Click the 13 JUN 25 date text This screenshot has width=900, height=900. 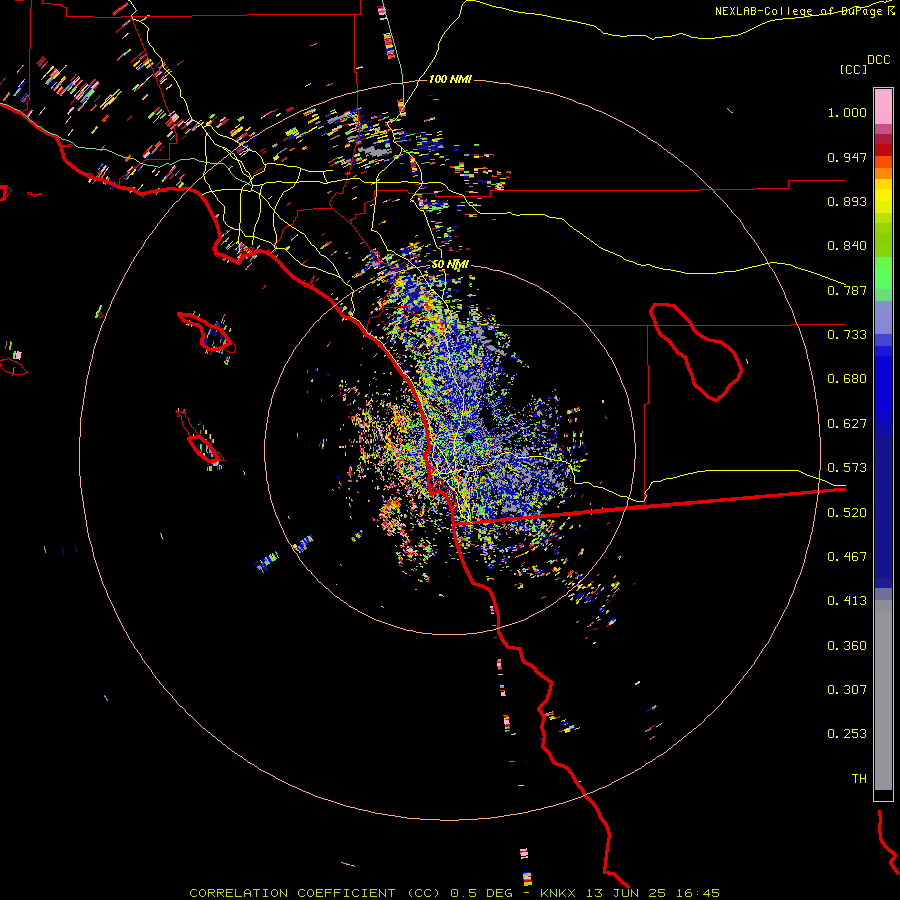626,893
